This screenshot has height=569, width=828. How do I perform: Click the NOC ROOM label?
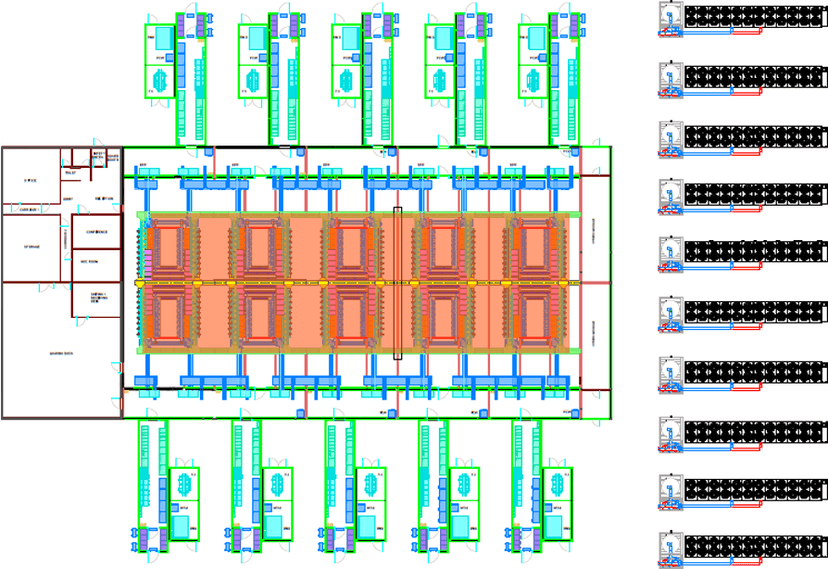click(x=89, y=261)
